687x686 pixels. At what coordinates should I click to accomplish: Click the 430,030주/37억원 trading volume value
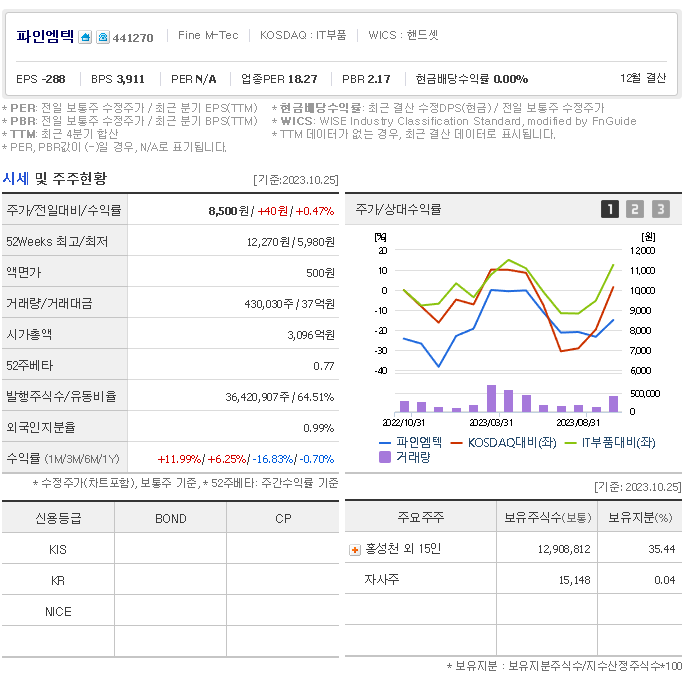pos(290,304)
